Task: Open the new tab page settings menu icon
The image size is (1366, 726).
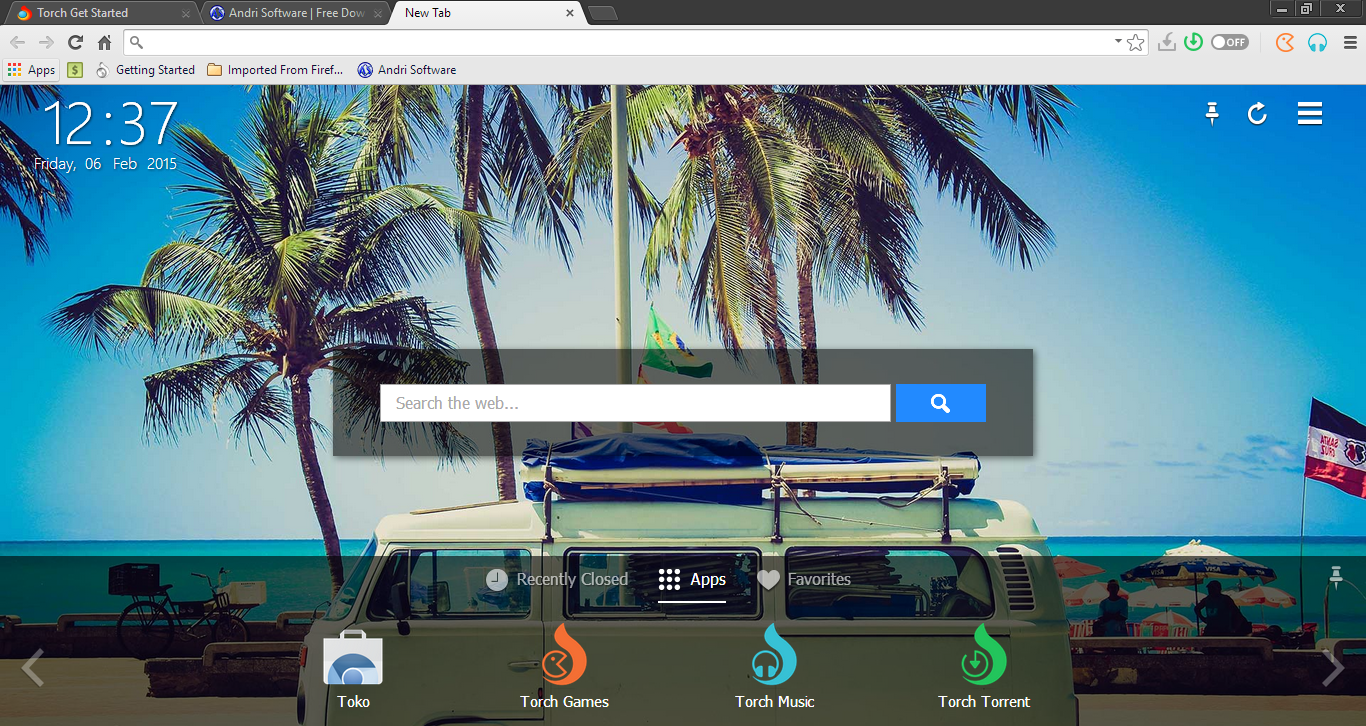Action: (x=1310, y=113)
